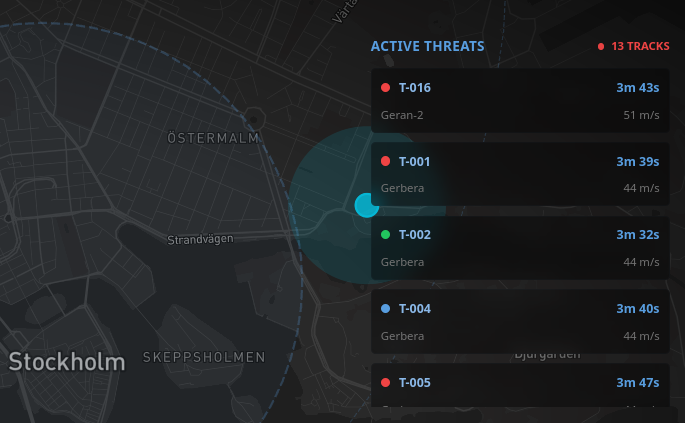Click the 3m 47s countdown for T-005

pyautogui.click(x=637, y=382)
